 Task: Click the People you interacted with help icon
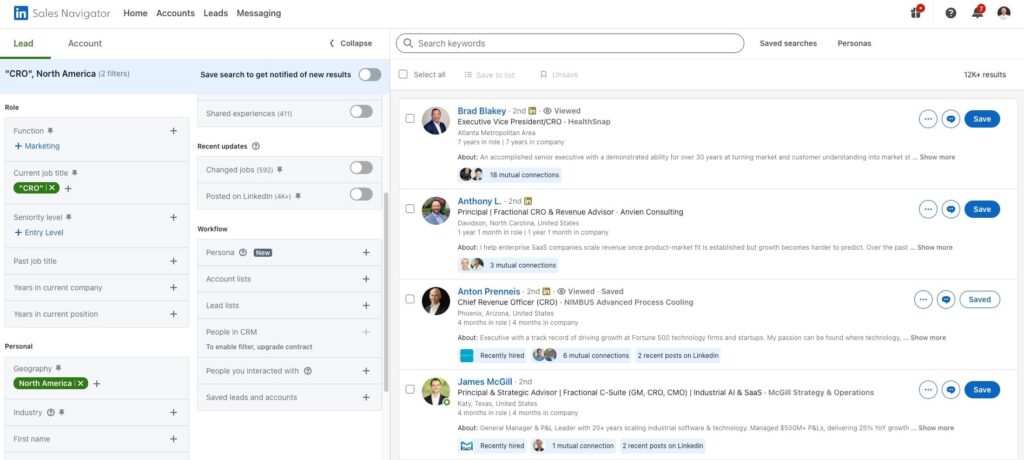click(308, 371)
